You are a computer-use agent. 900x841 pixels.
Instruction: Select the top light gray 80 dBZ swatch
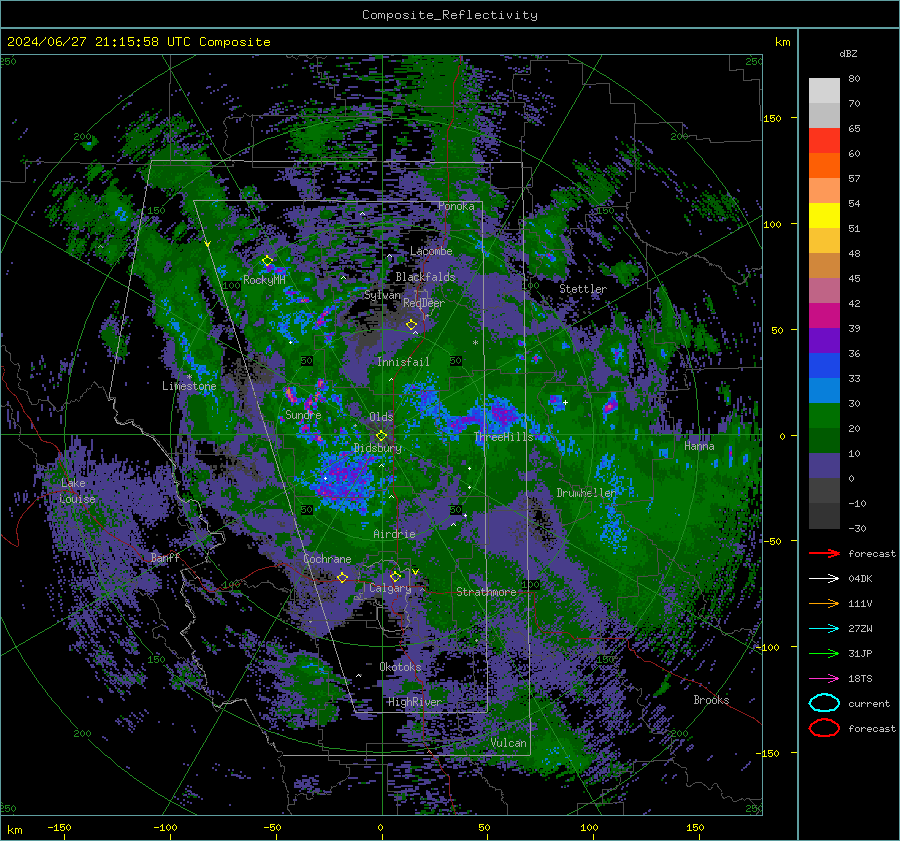824,91
